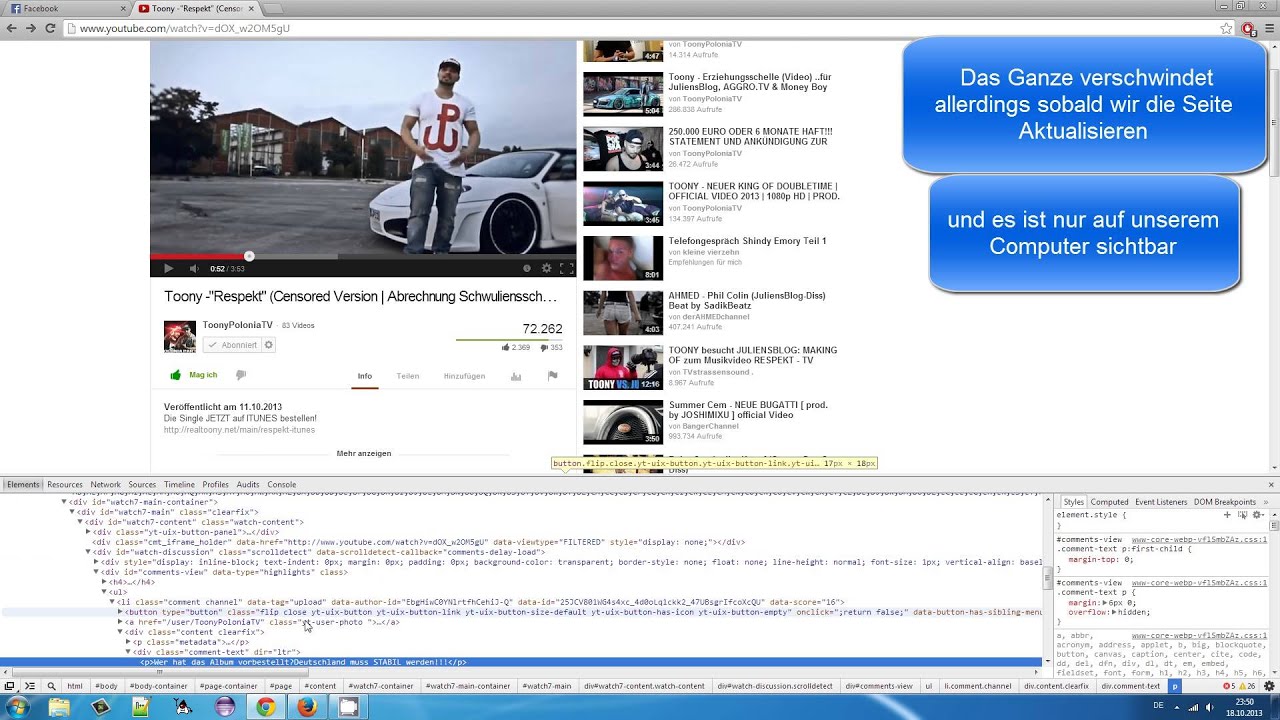Click the green thumbs-up like icon
The image size is (1280, 720).
176,375
